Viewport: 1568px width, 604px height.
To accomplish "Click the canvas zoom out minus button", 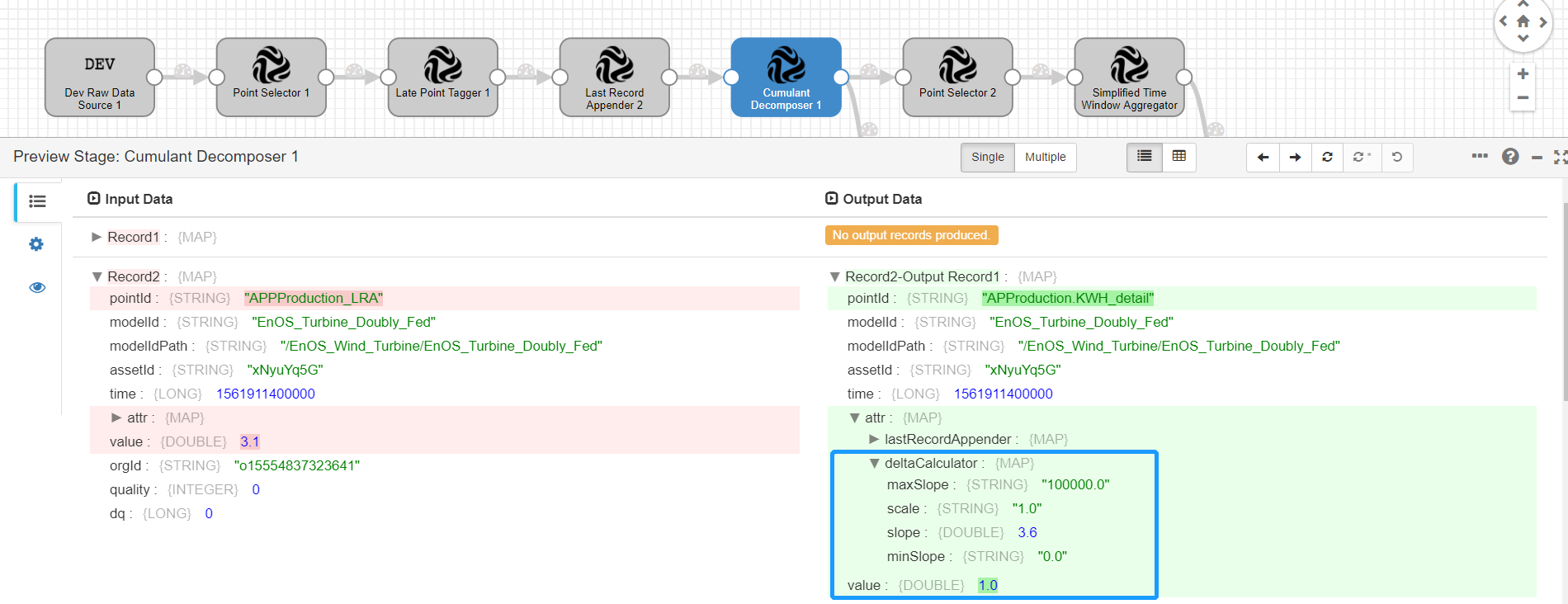I will click(x=1523, y=97).
